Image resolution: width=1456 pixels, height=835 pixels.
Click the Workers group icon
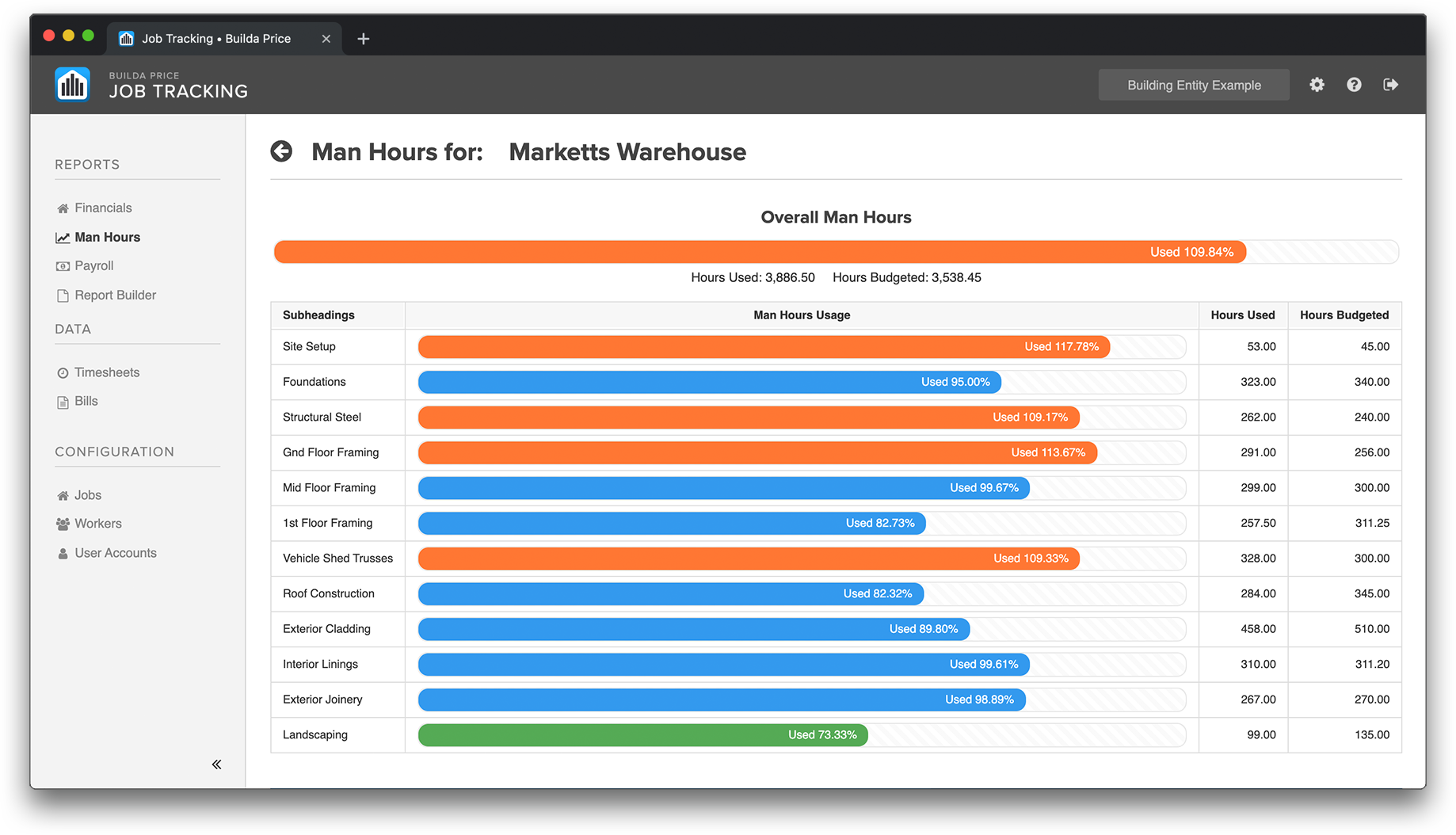[63, 524]
